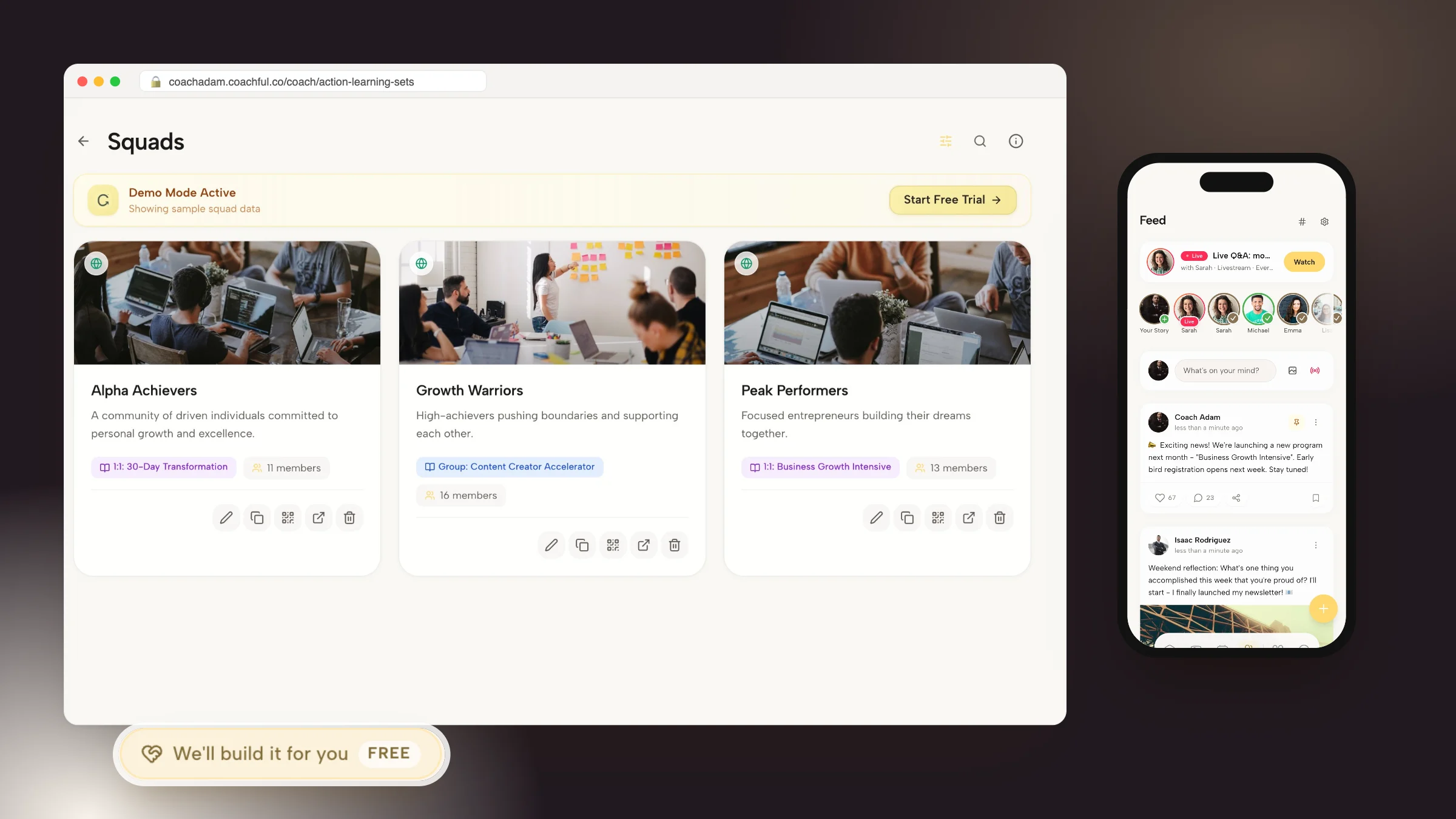Share Coach Adam's post

click(x=1236, y=498)
